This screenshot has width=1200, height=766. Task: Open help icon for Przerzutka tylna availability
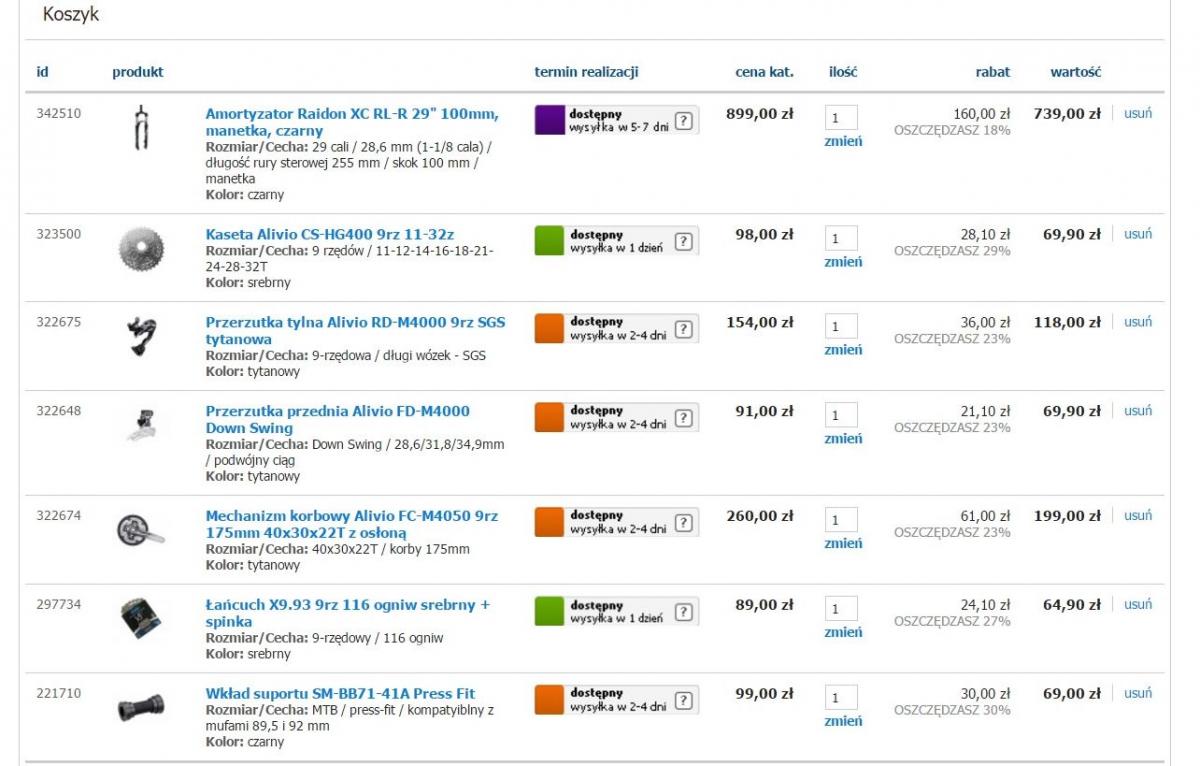coord(684,329)
